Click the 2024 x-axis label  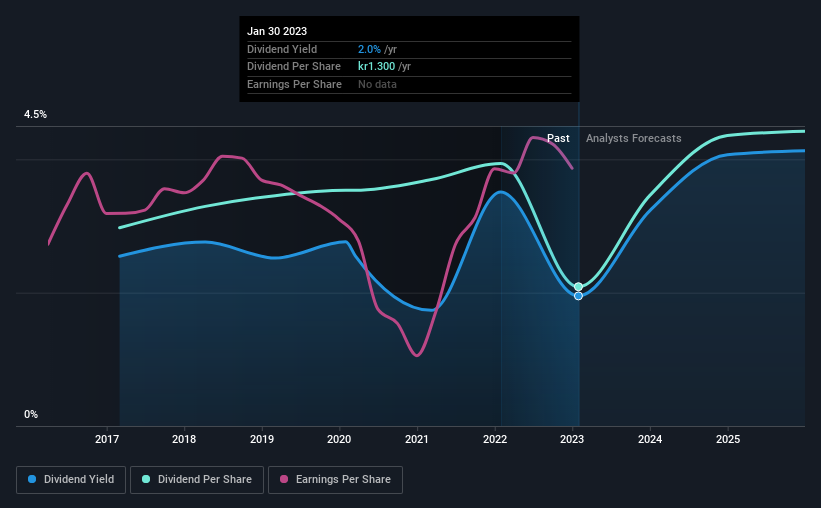tap(650, 439)
